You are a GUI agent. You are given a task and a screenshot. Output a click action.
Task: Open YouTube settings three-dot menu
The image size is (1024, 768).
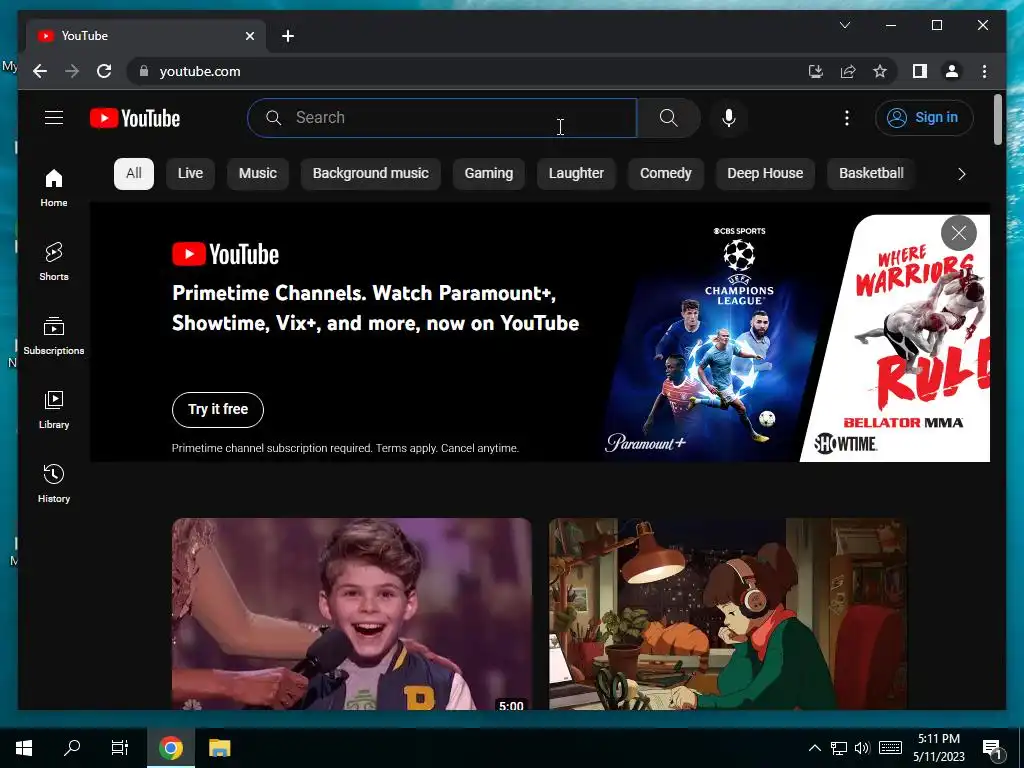(846, 118)
